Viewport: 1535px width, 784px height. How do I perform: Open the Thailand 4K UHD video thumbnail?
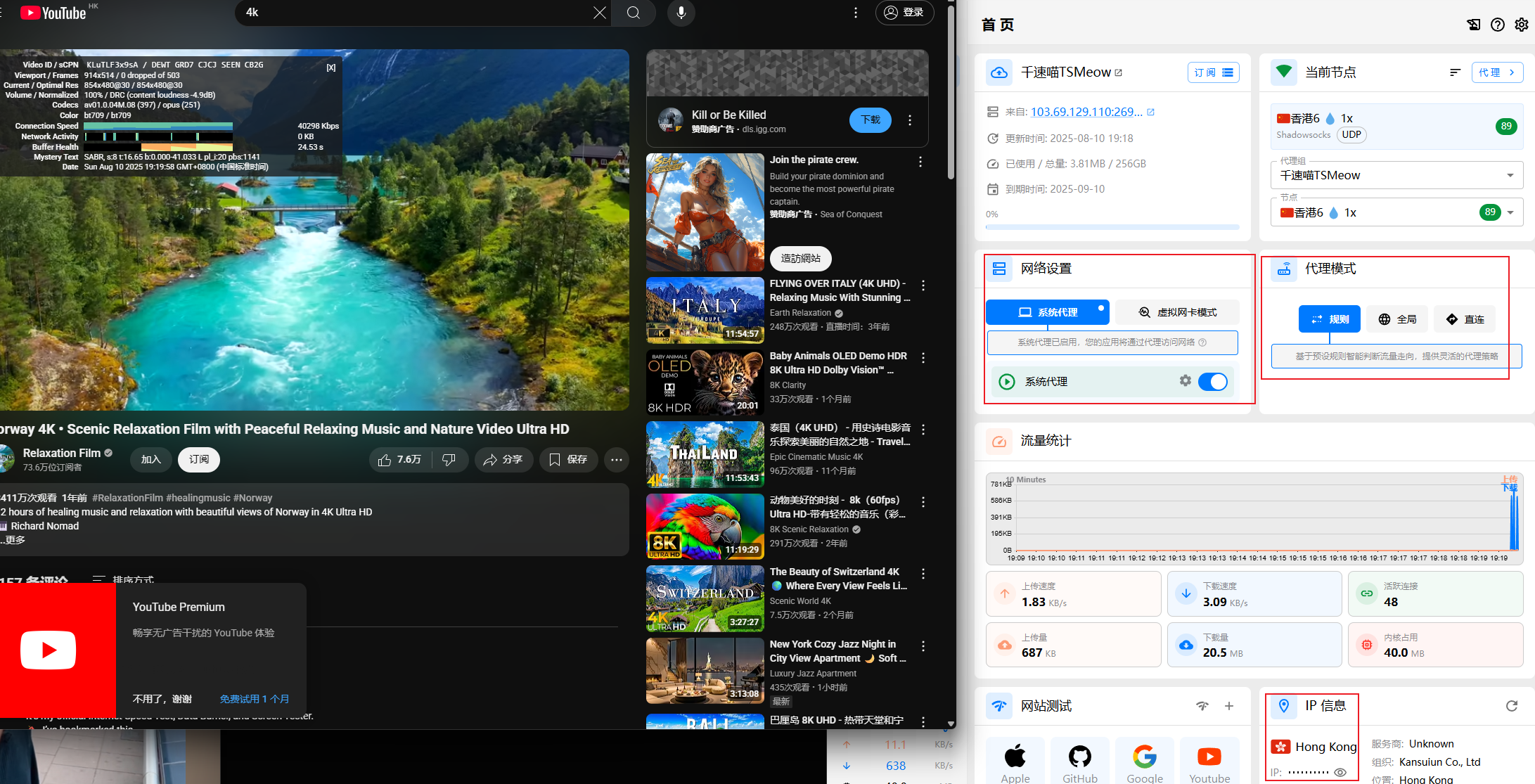(705, 454)
